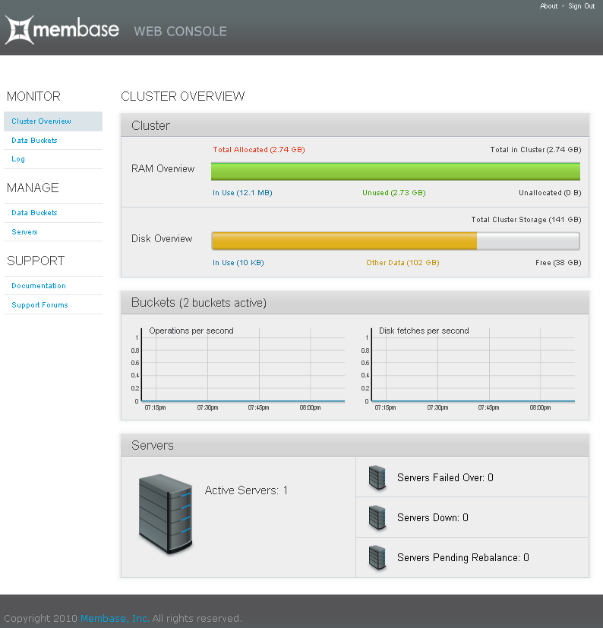
Task: Click the Servers Down server icon
Action: (377, 517)
